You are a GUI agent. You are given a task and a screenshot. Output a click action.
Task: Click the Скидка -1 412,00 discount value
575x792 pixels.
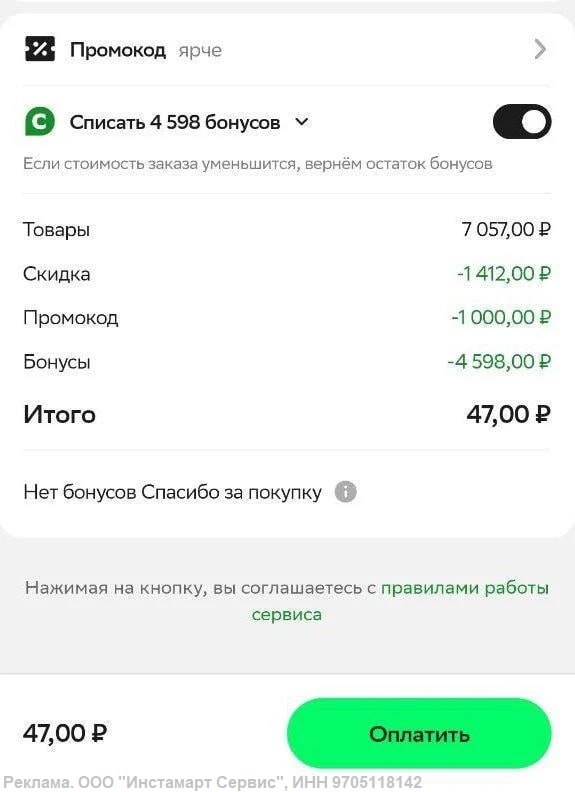point(504,274)
